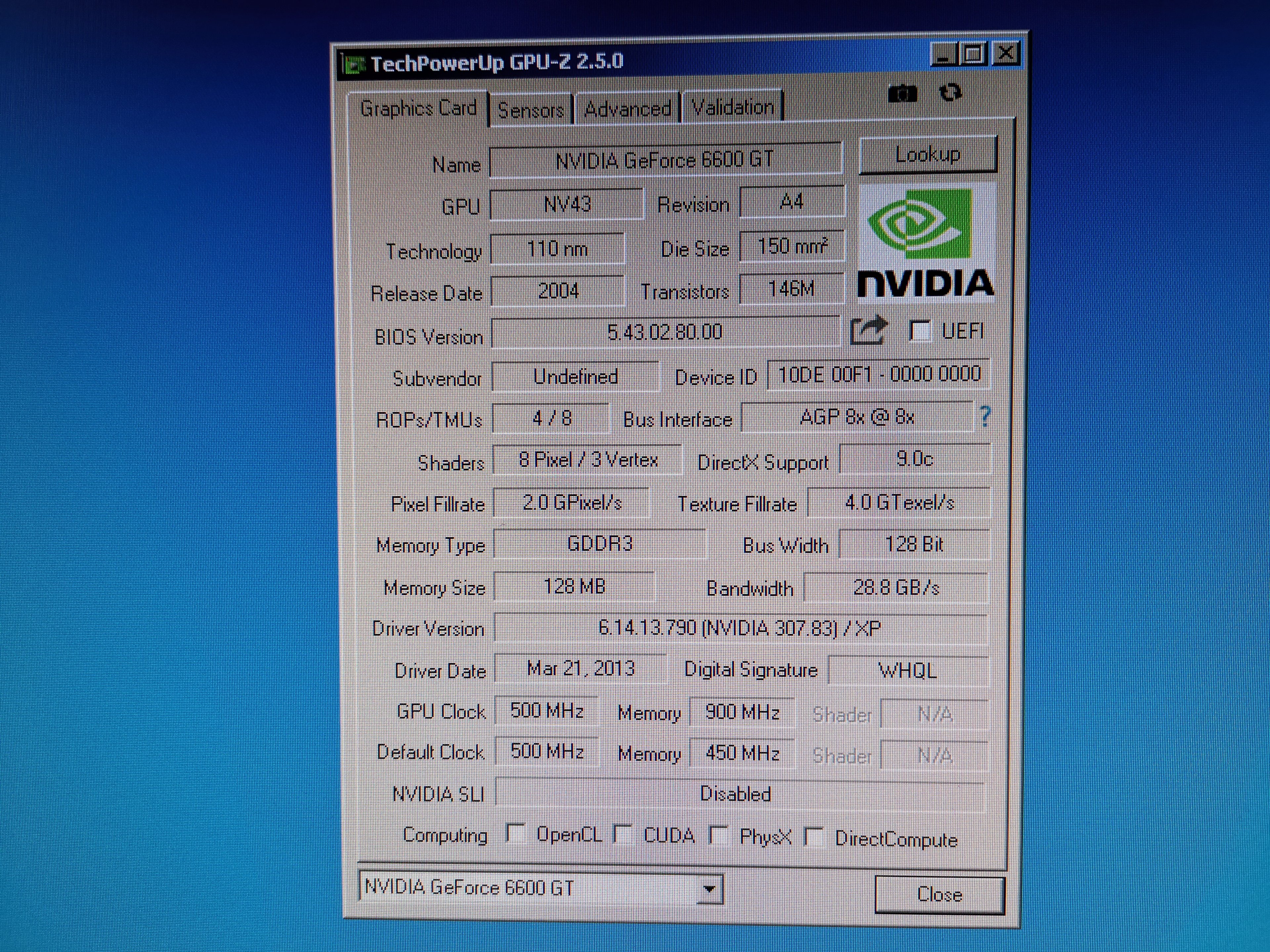Check the CUDA checkbox
Viewport: 1270px width, 952px height.
623,834
